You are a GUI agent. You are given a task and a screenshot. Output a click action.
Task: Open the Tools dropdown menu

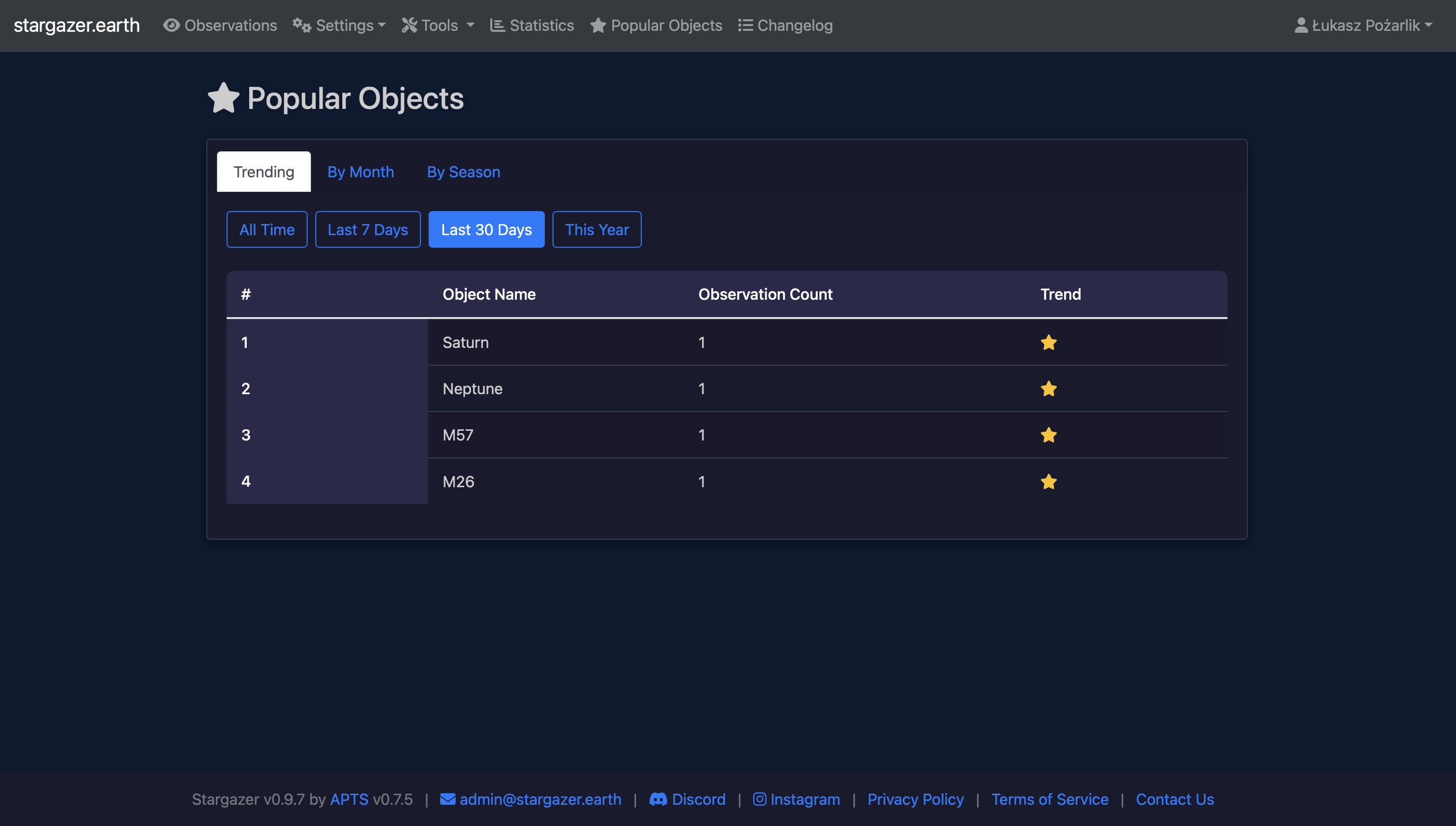(x=438, y=26)
